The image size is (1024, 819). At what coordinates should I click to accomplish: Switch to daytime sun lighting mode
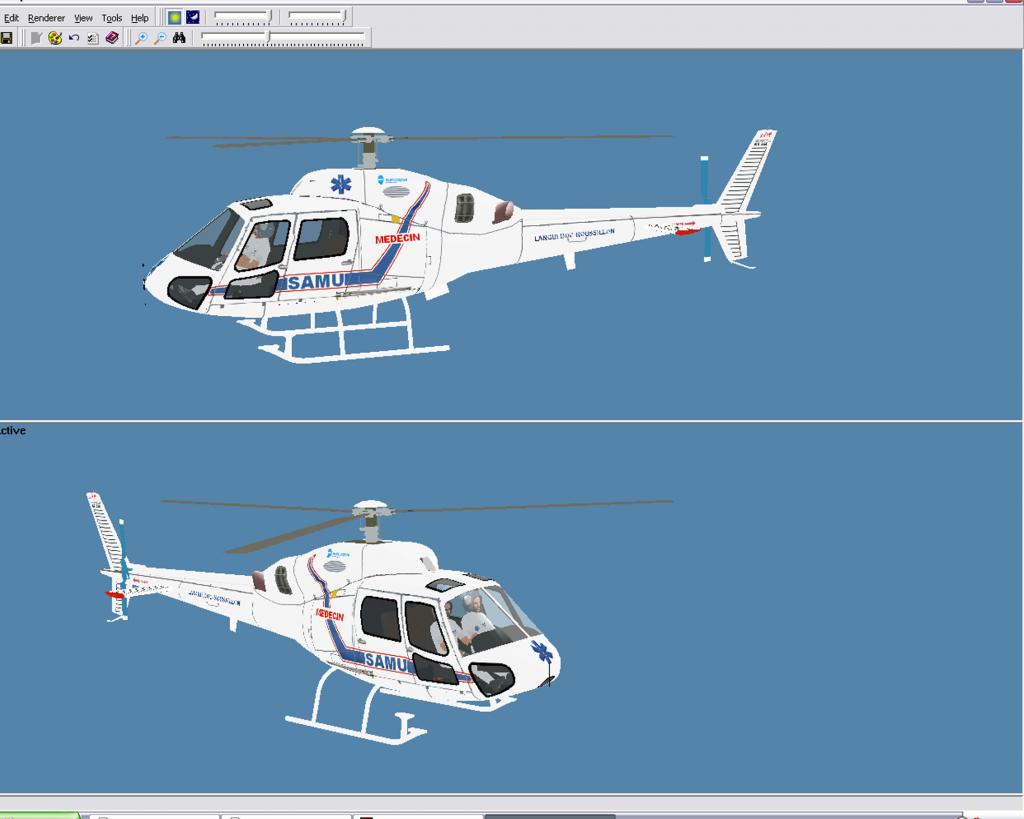[174, 17]
